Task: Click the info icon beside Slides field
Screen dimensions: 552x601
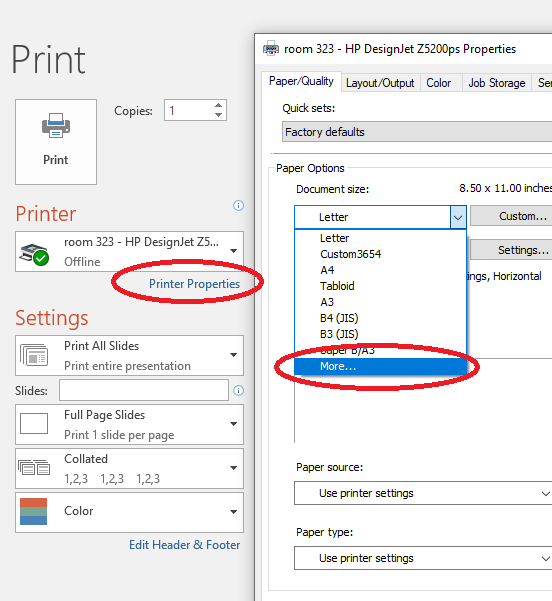Action: (238, 391)
